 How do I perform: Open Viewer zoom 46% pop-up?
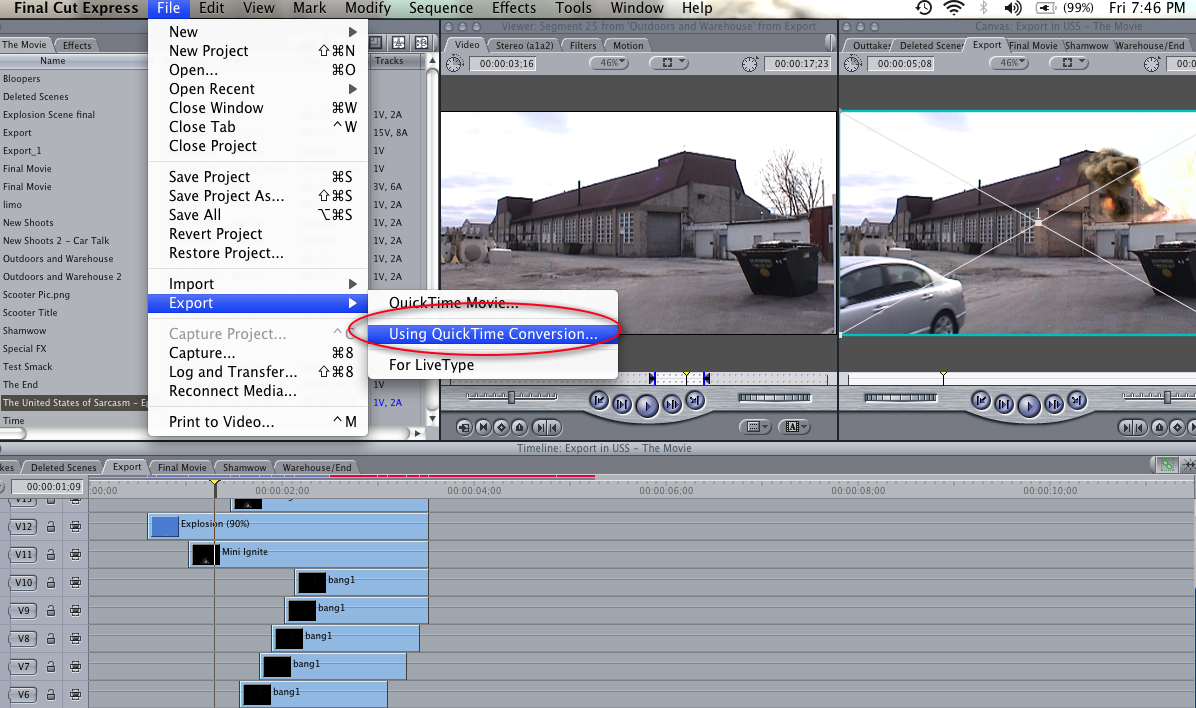(x=609, y=63)
